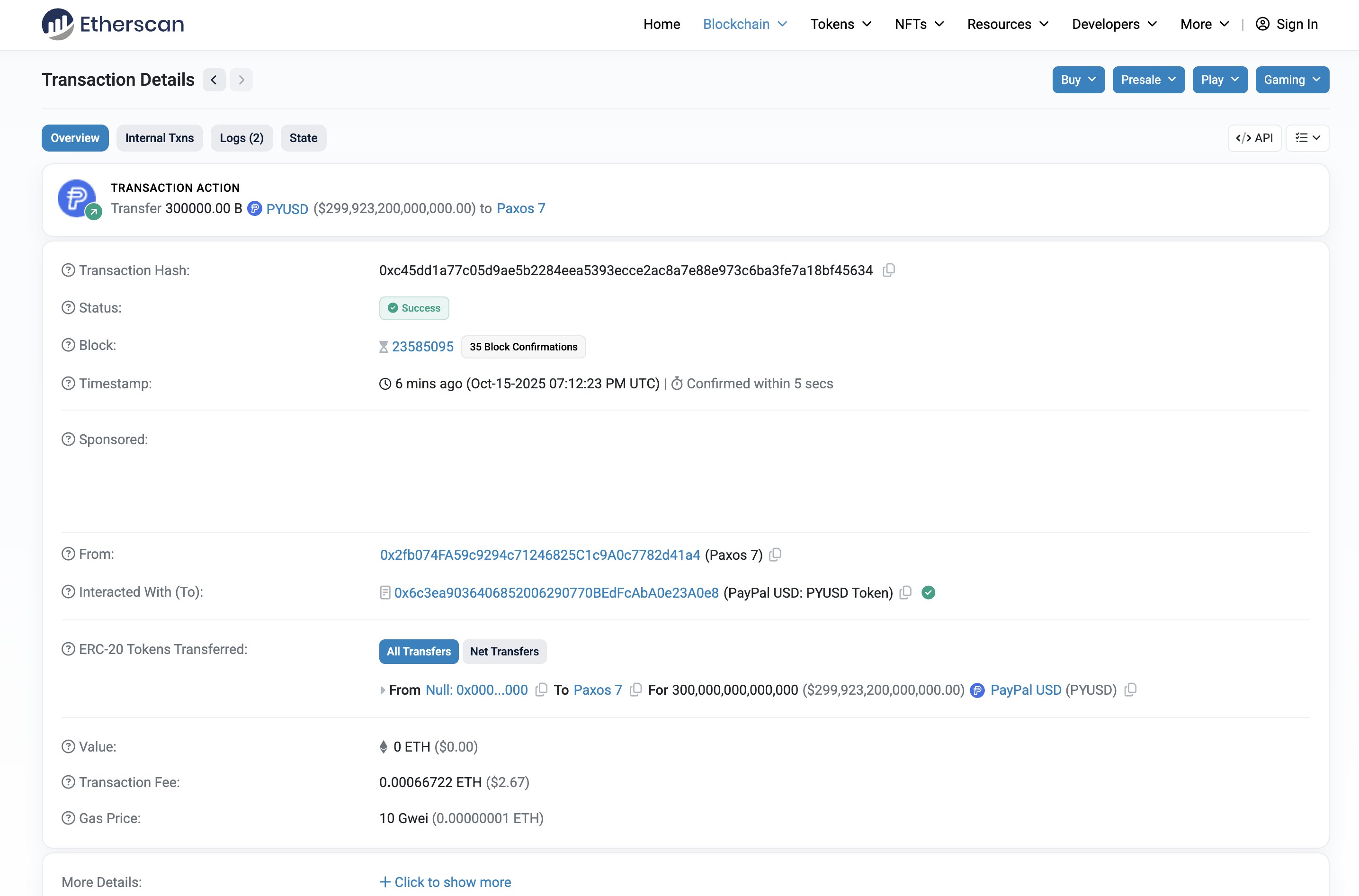Copy the transaction hash icon

888,270
